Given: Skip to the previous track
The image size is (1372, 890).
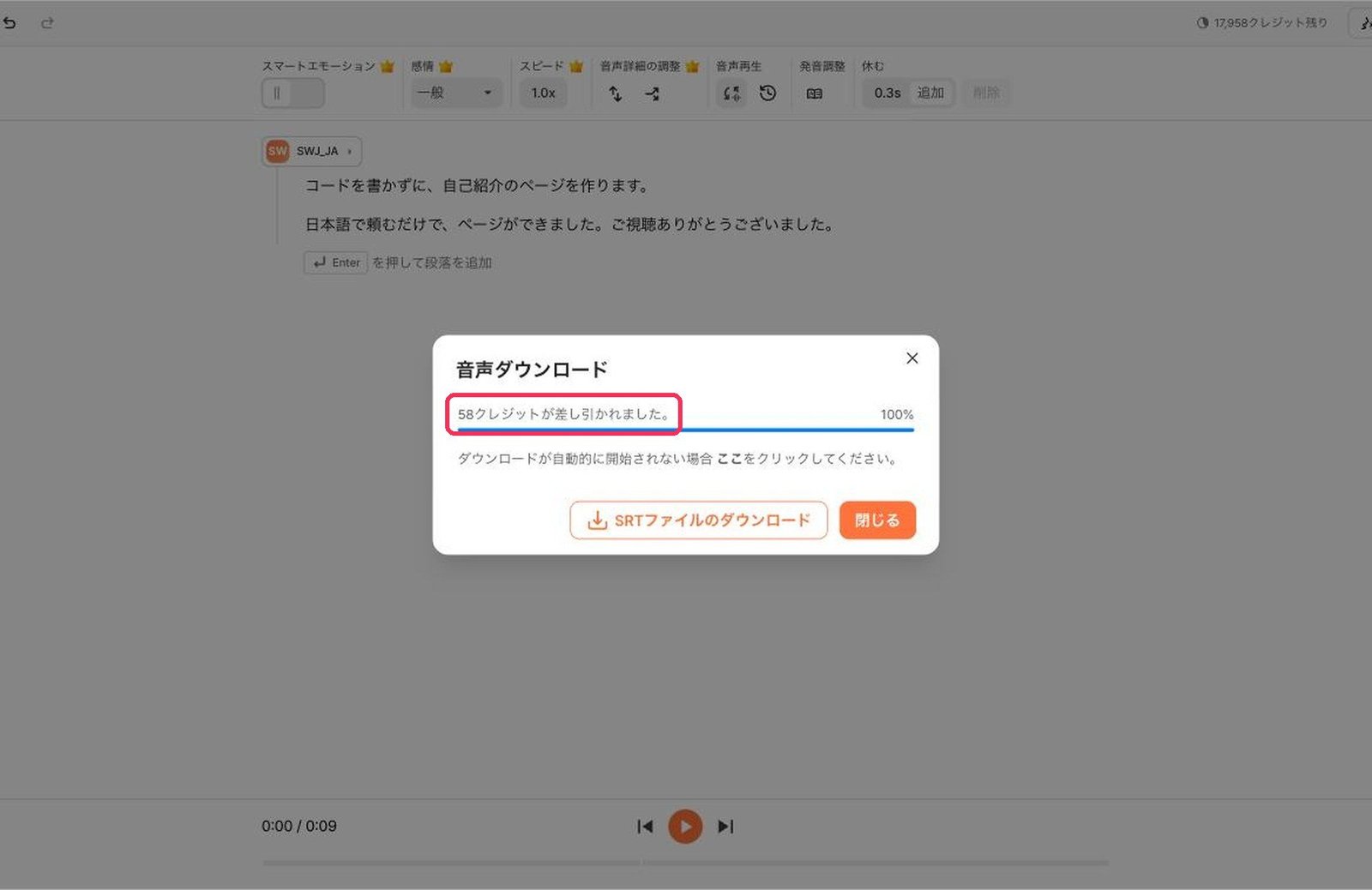Looking at the screenshot, I should pyautogui.click(x=645, y=827).
